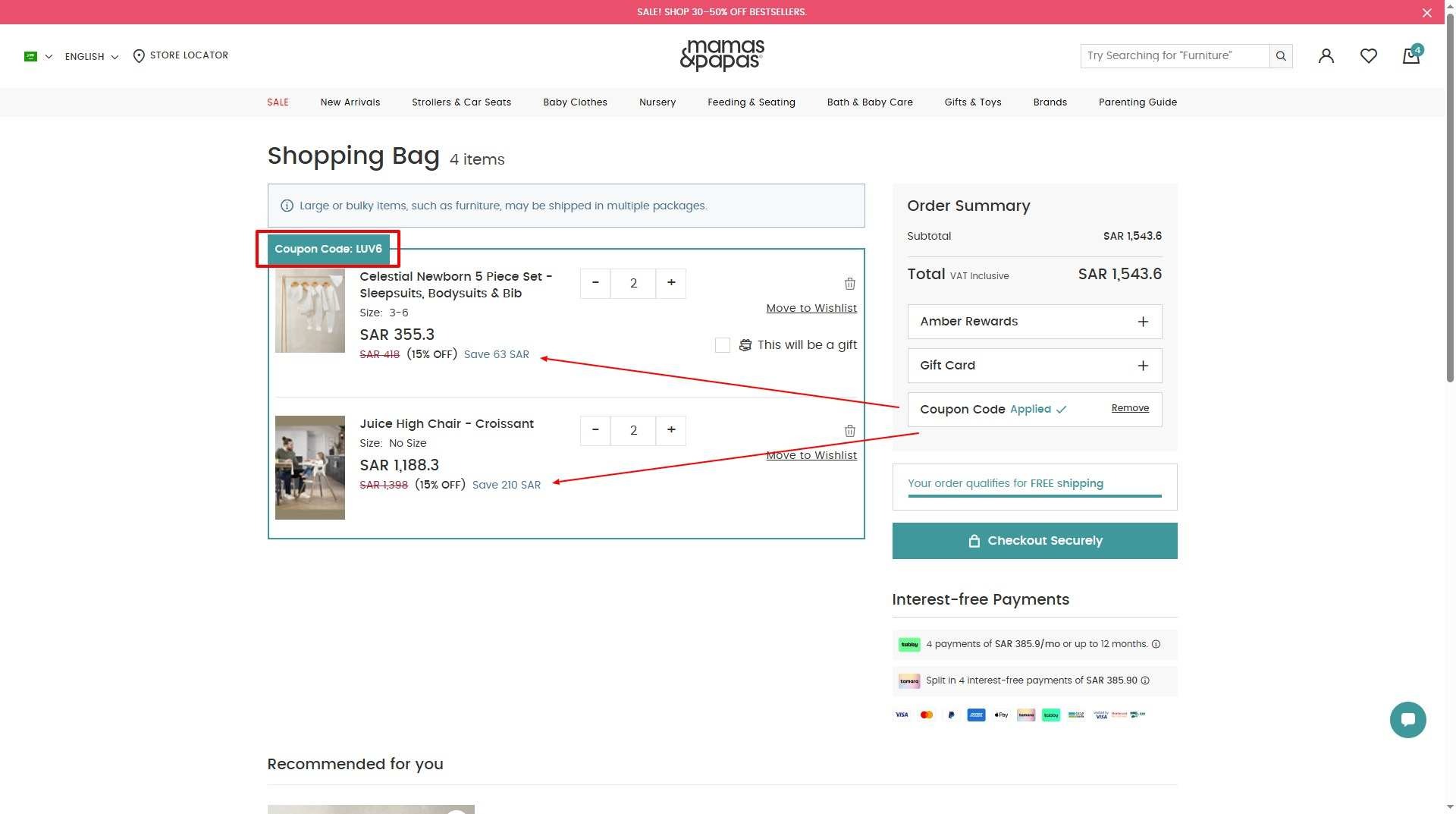This screenshot has height=814, width=1456.
Task: Click the Store Locator pin
Action: pos(139,56)
